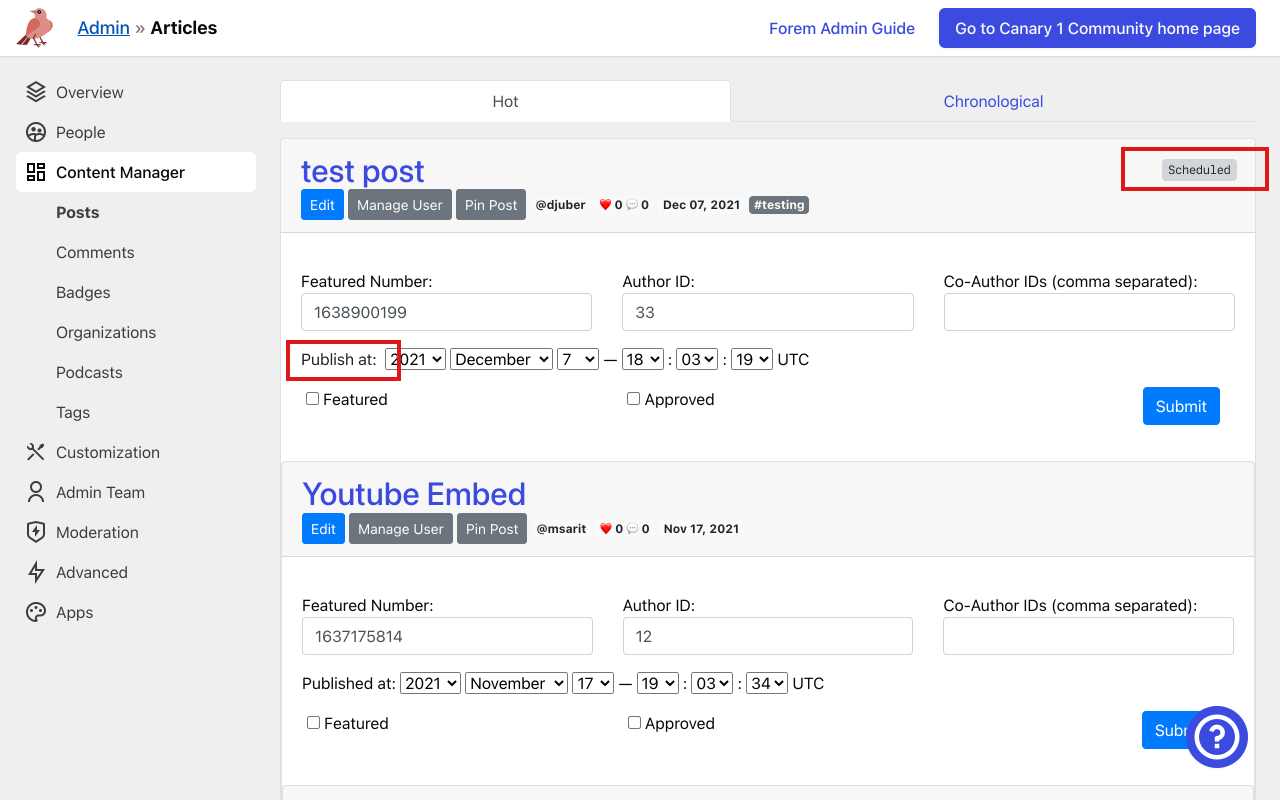Check Approved for the test post
1280x800 pixels.
pos(633,398)
